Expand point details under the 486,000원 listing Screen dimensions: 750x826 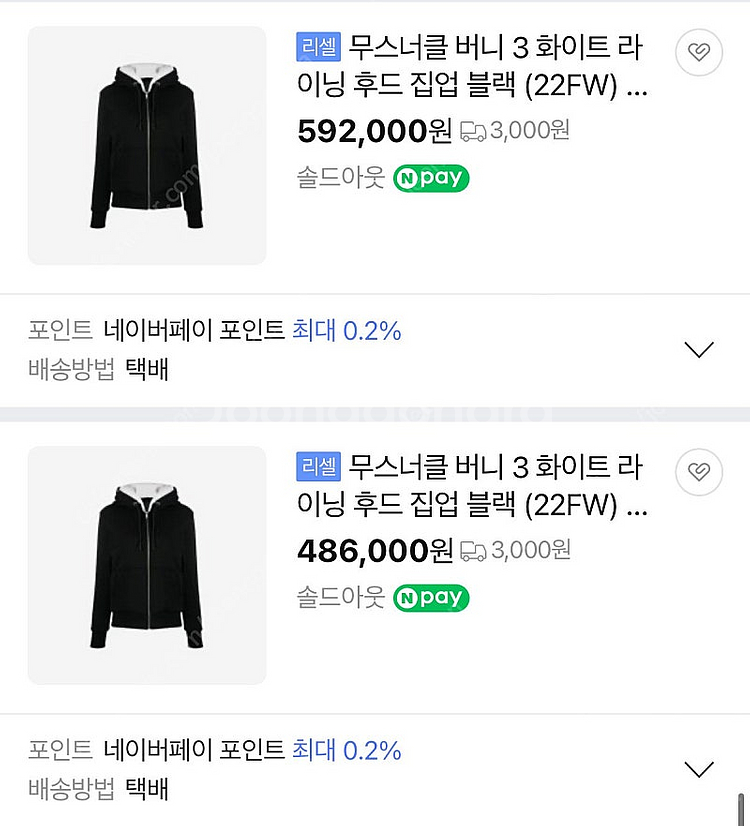698,769
